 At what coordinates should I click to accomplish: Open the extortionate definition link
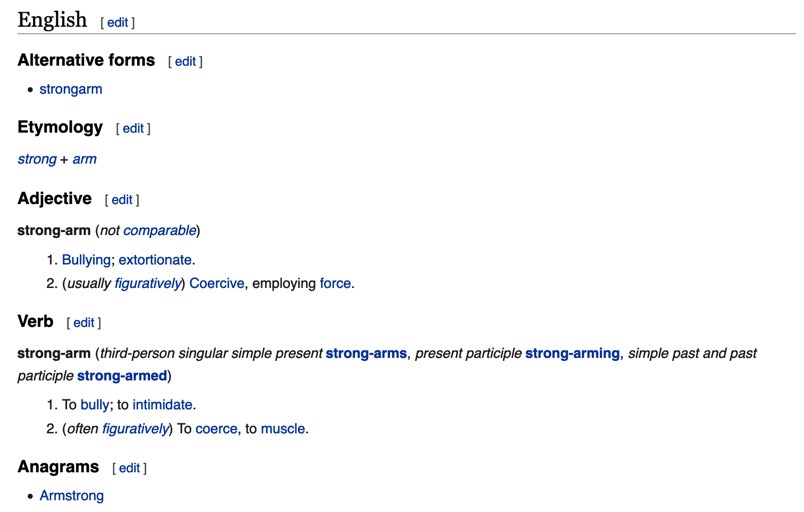(155, 260)
